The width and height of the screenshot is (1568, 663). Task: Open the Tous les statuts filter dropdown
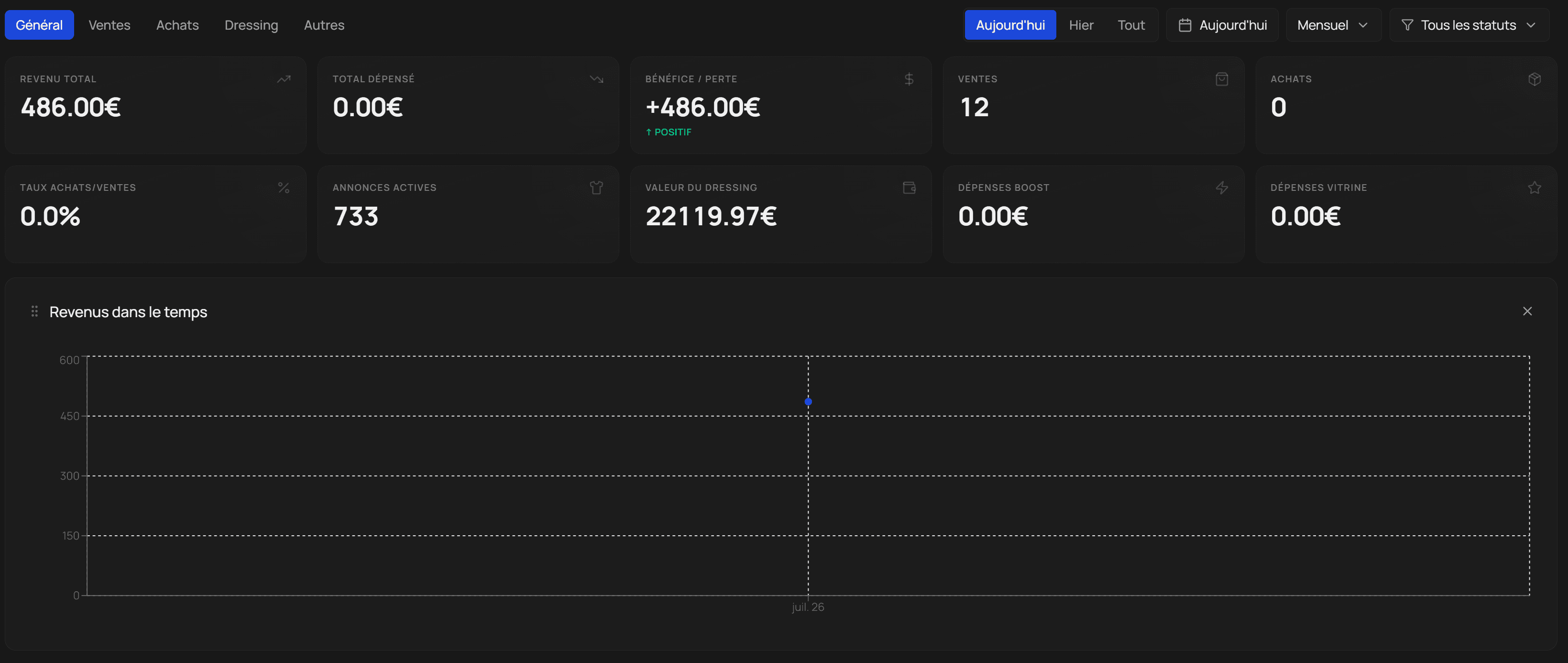(x=1469, y=25)
